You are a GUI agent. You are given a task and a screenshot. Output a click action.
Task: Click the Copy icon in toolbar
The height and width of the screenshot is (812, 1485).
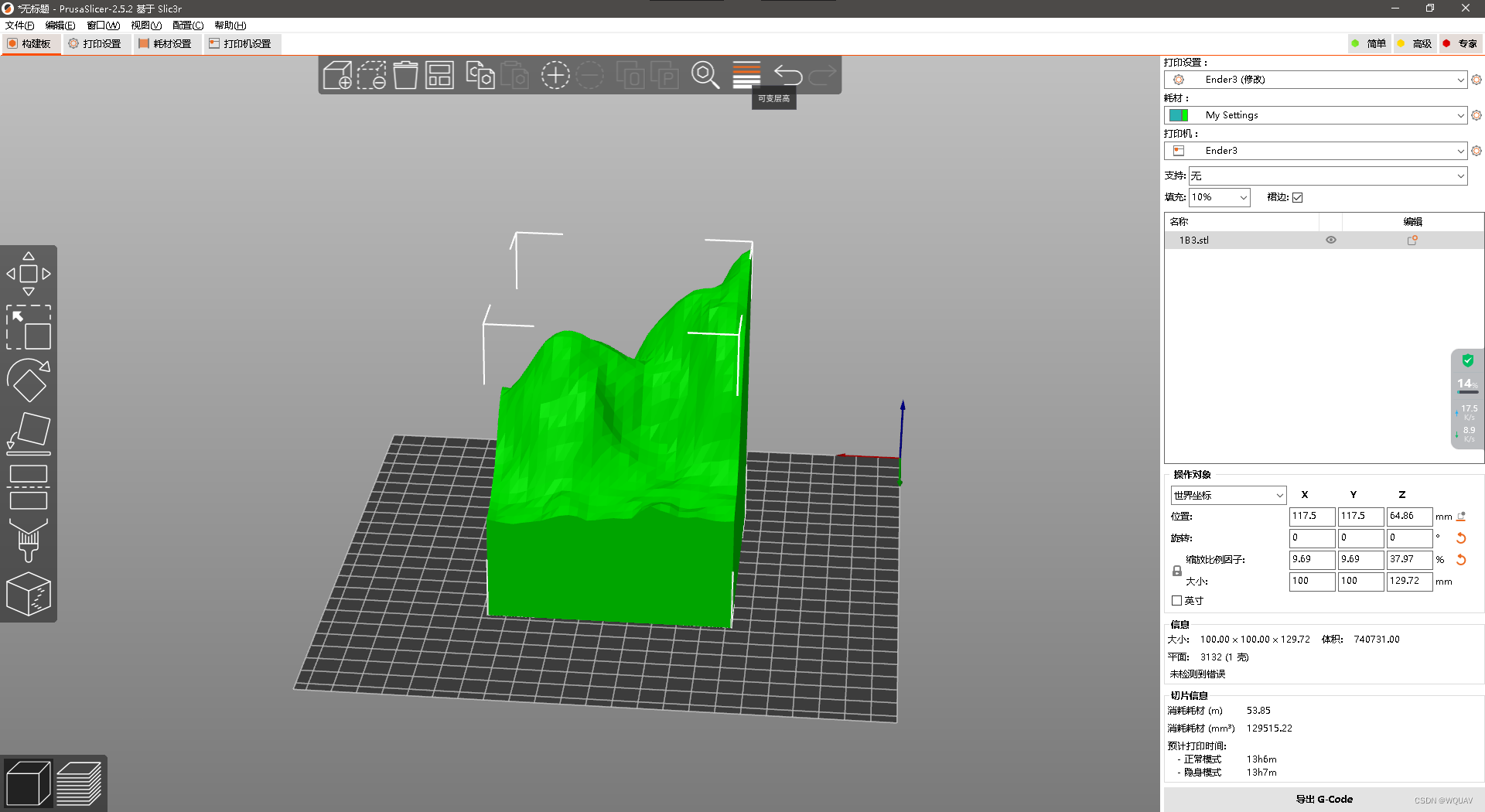tap(480, 75)
